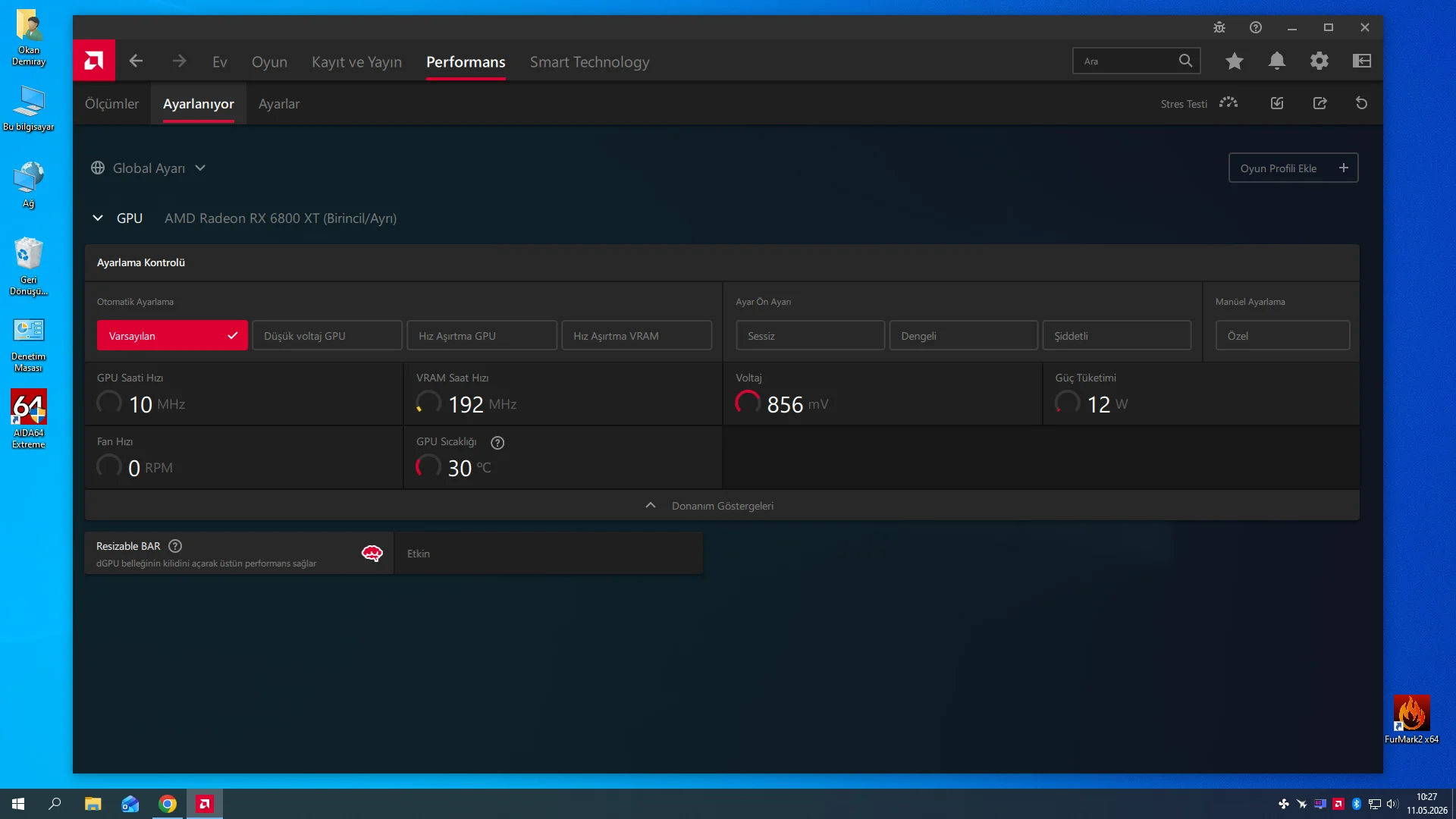Select the Ayarlanıyor subtab
The image size is (1456, 819).
point(199,104)
